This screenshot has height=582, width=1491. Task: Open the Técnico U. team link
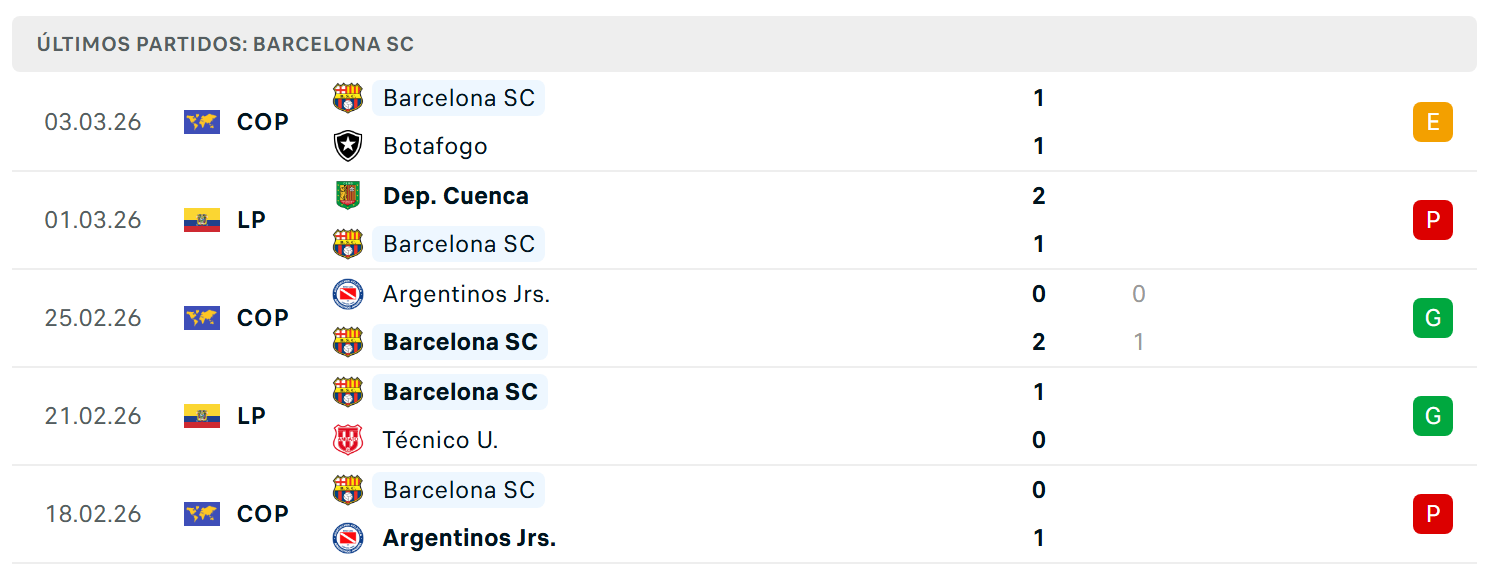click(x=440, y=440)
